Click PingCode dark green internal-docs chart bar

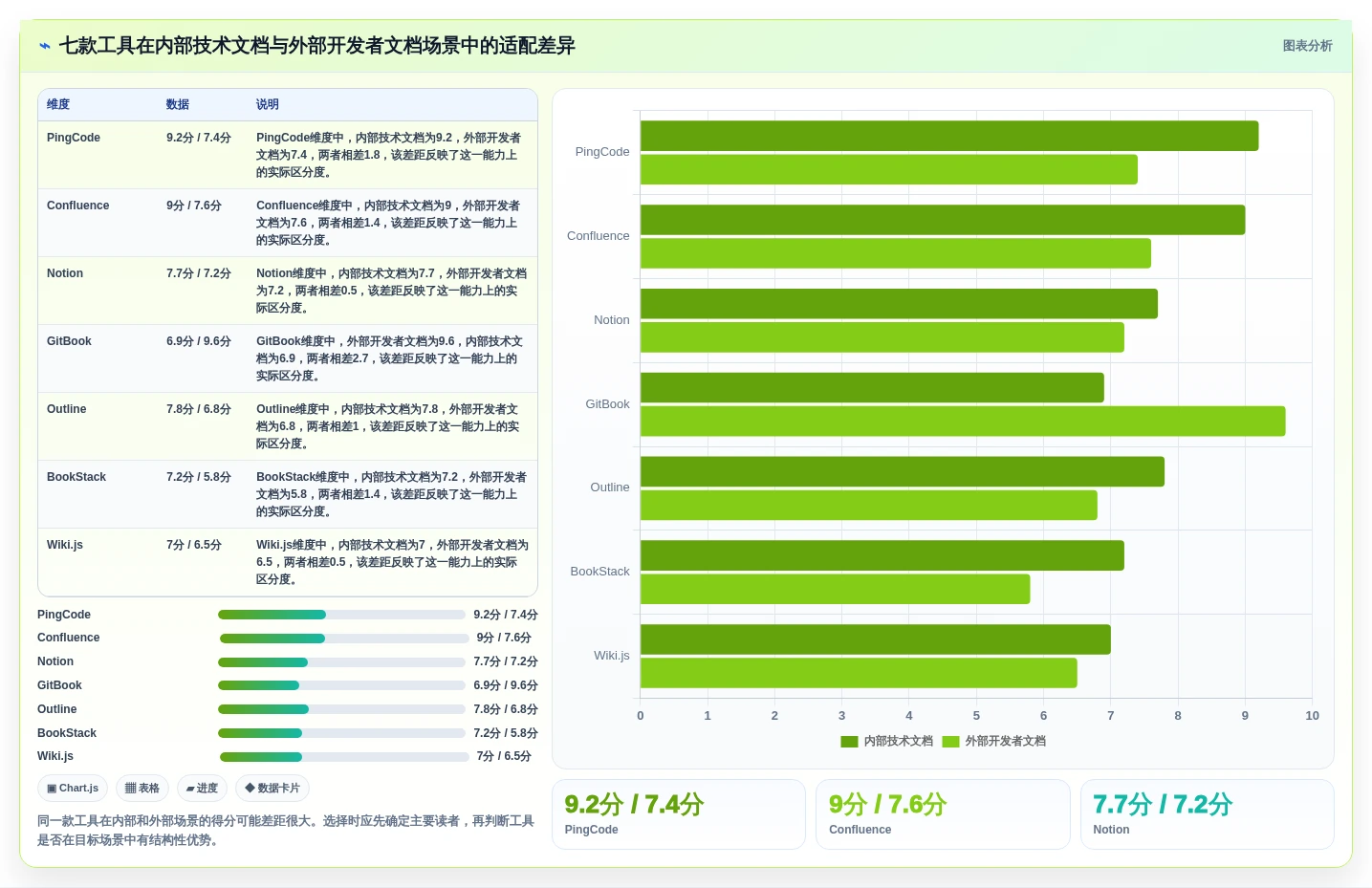[949, 136]
